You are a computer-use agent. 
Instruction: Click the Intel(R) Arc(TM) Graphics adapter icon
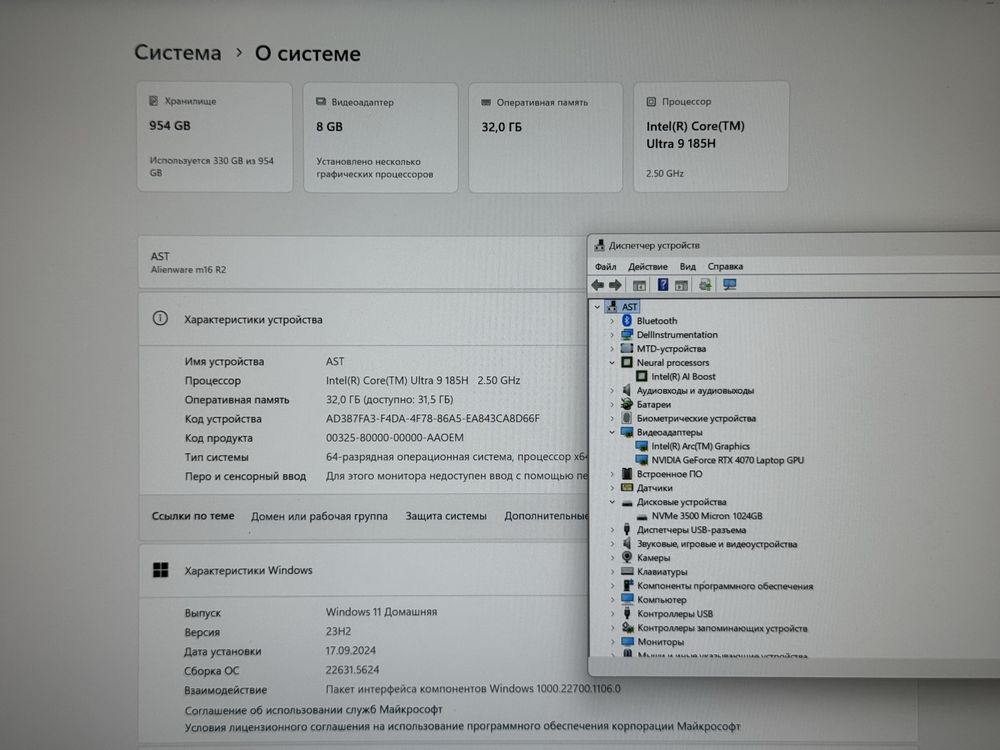coord(642,446)
